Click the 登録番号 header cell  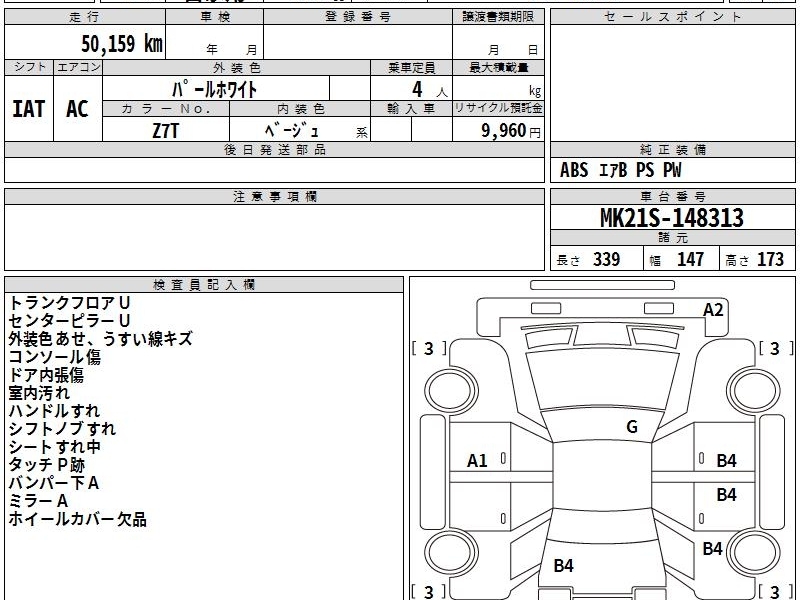(x=358, y=17)
